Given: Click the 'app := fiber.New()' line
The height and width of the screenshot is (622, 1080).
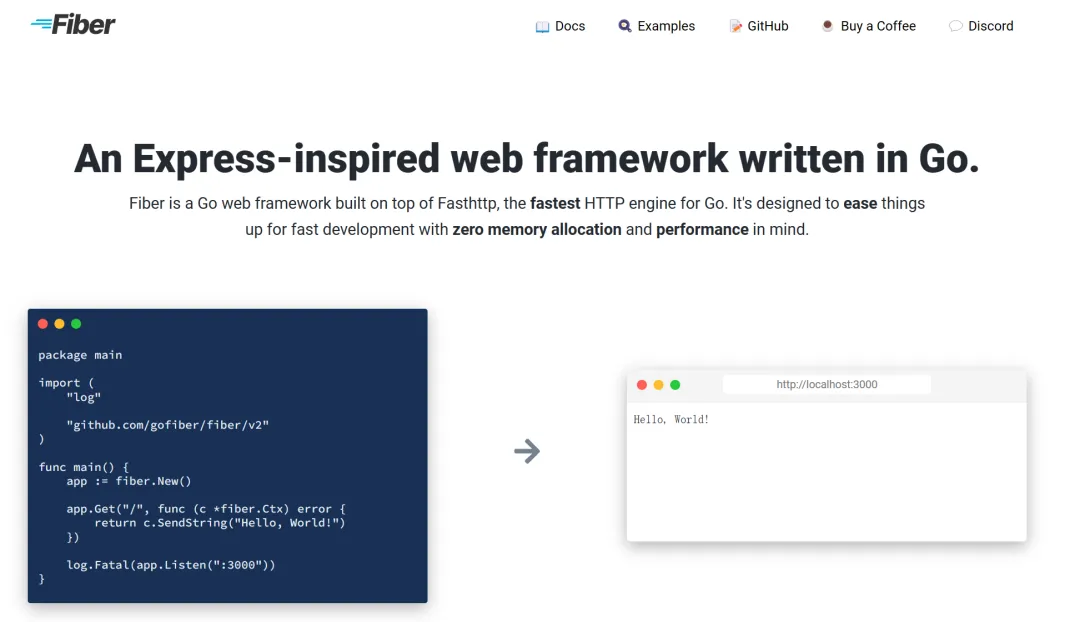Looking at the screenshot, I should click(x=129, y=481).
